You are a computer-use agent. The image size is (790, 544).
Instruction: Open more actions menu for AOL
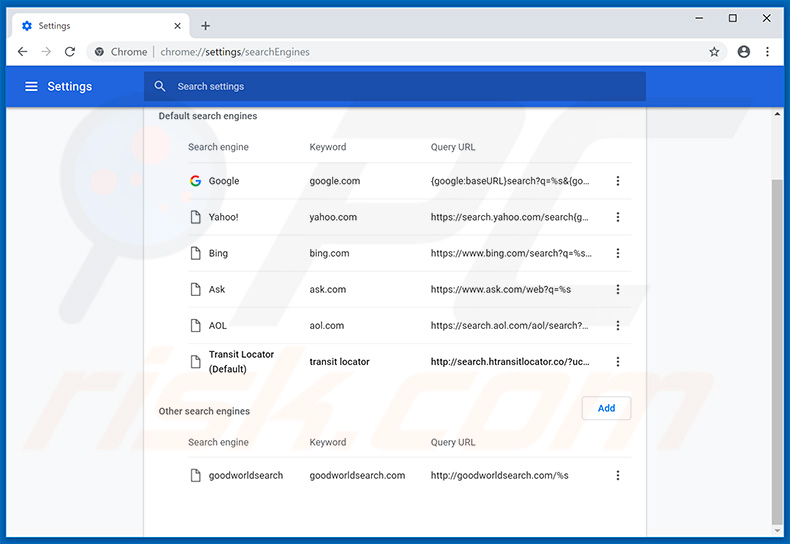point(618,326)
